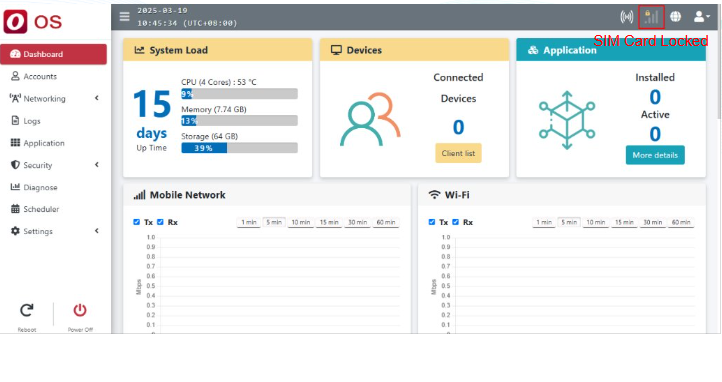Screen dimensions: 722x382
Task: Select 10 min range for Wi-Fi
Action: pos(596,222)
